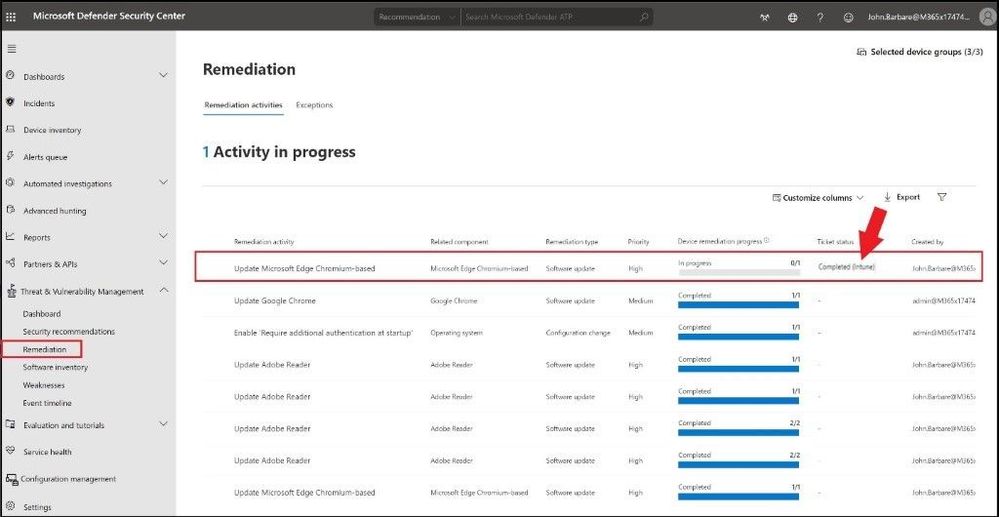The height and width of the screenshot is (517, 999).
Task: Open the app launcher waffle icon
Action: [10, 17]
